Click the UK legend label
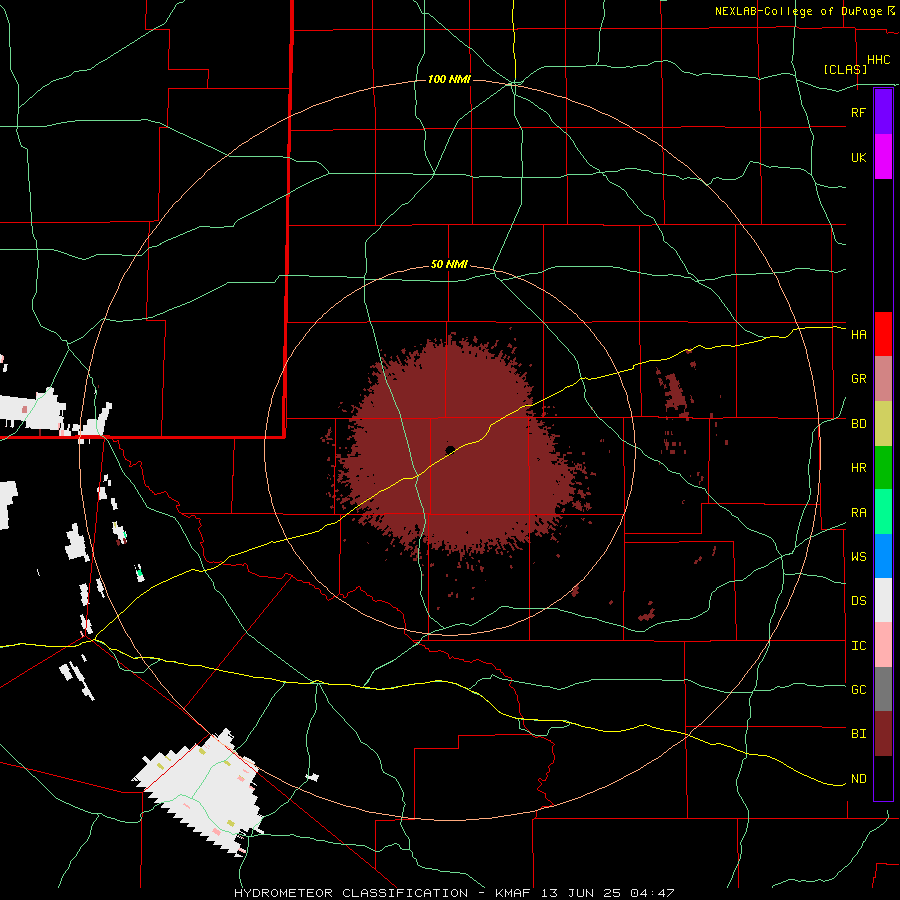Image resolution: width=900 pixels, height=900 pixels. (x=858, y=157)
